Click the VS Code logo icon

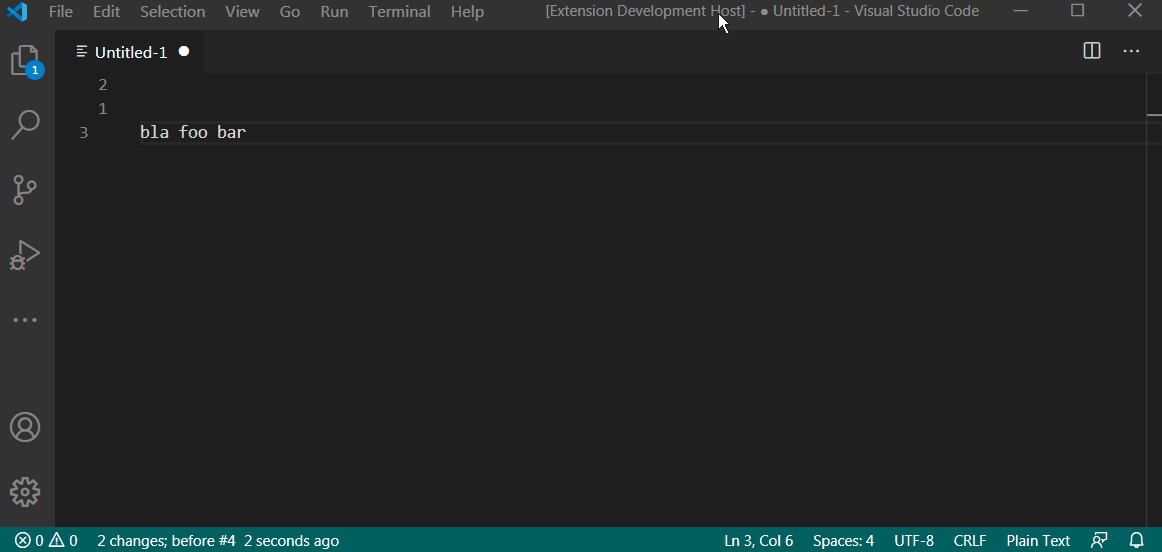(17, 12)
